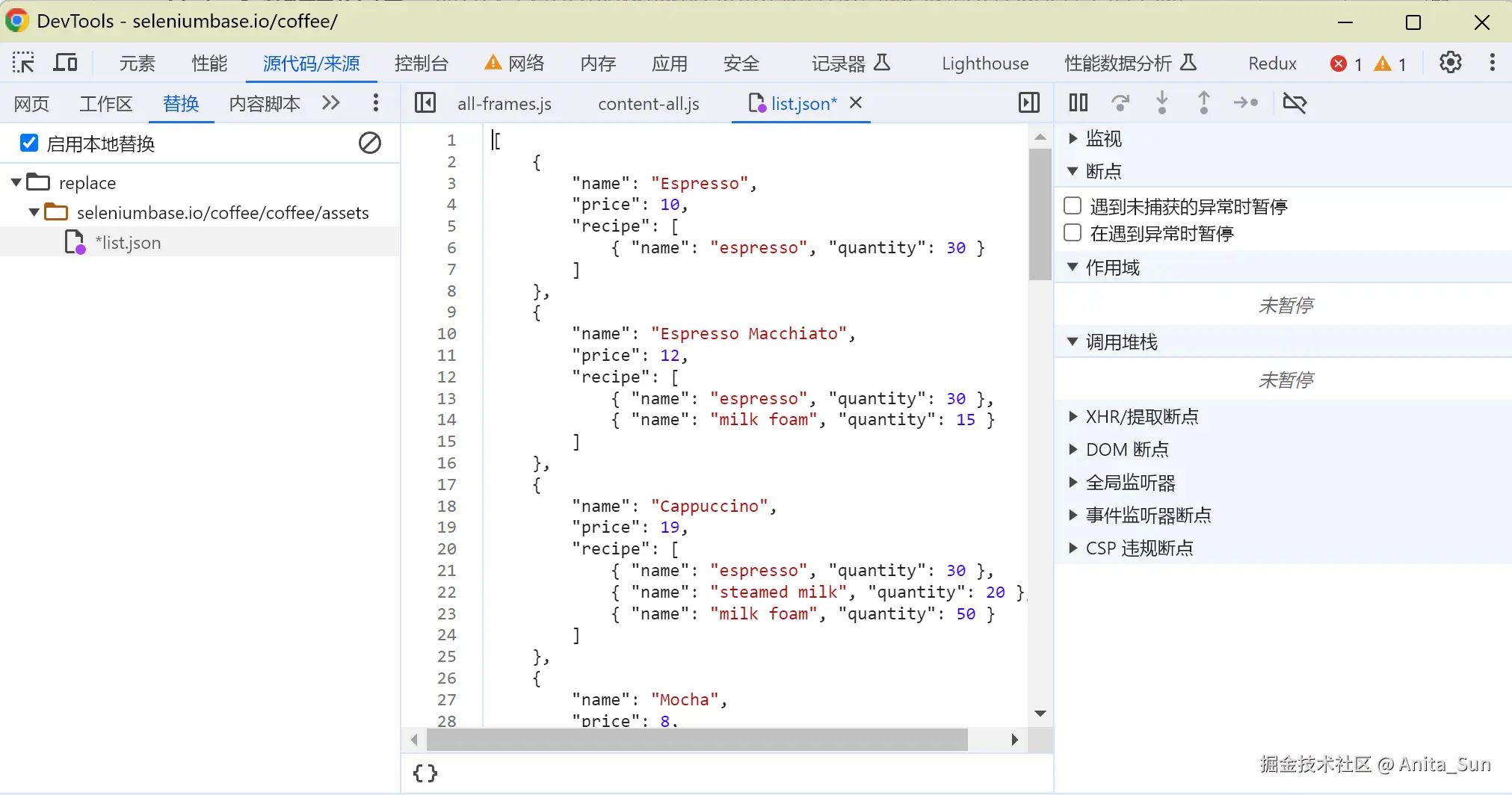Open DevTools settings gear
The width and height of the screenshot is (1512, 795).
coord(1451,63)
